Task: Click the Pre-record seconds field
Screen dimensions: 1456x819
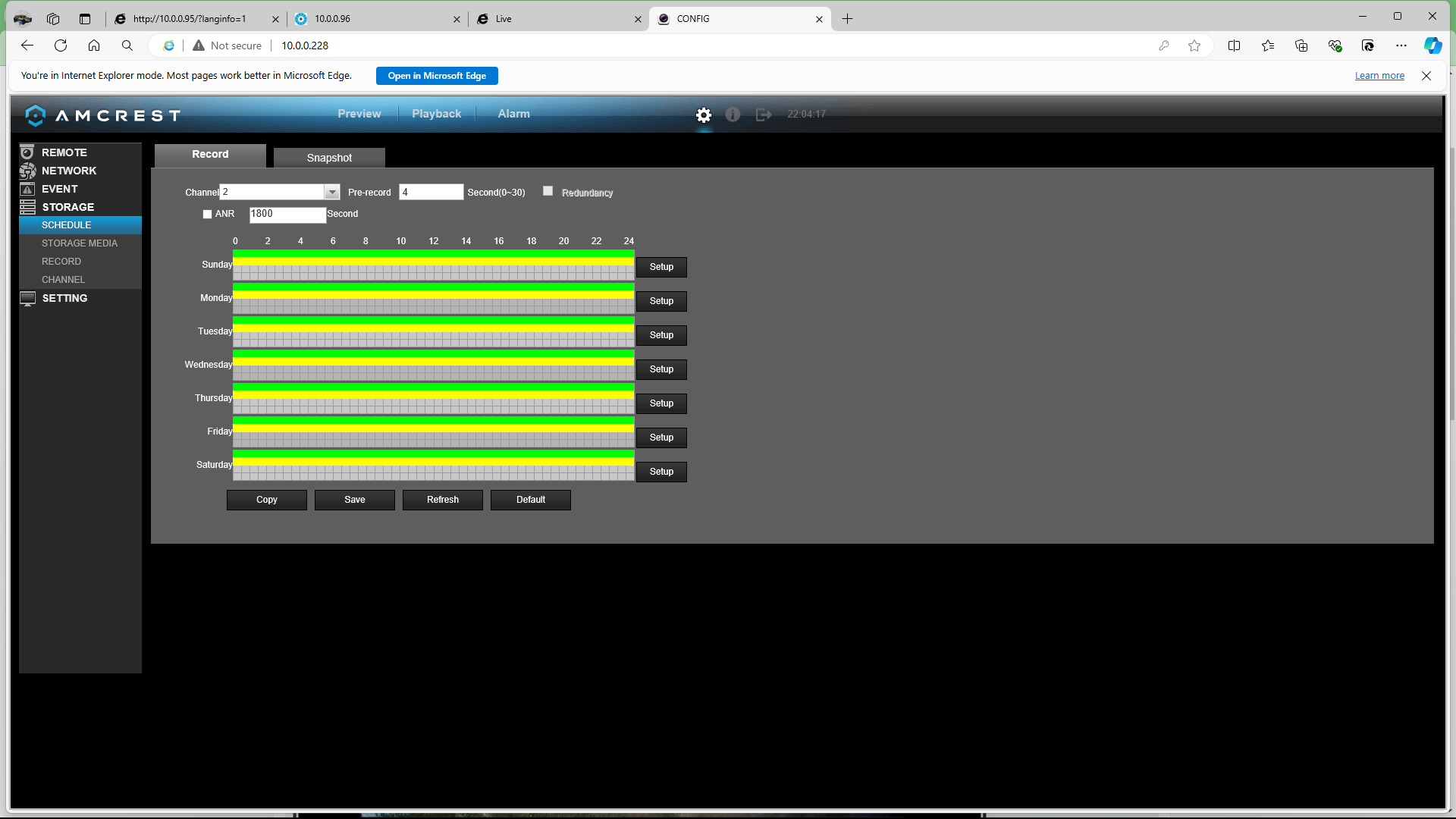Action: 431,192
